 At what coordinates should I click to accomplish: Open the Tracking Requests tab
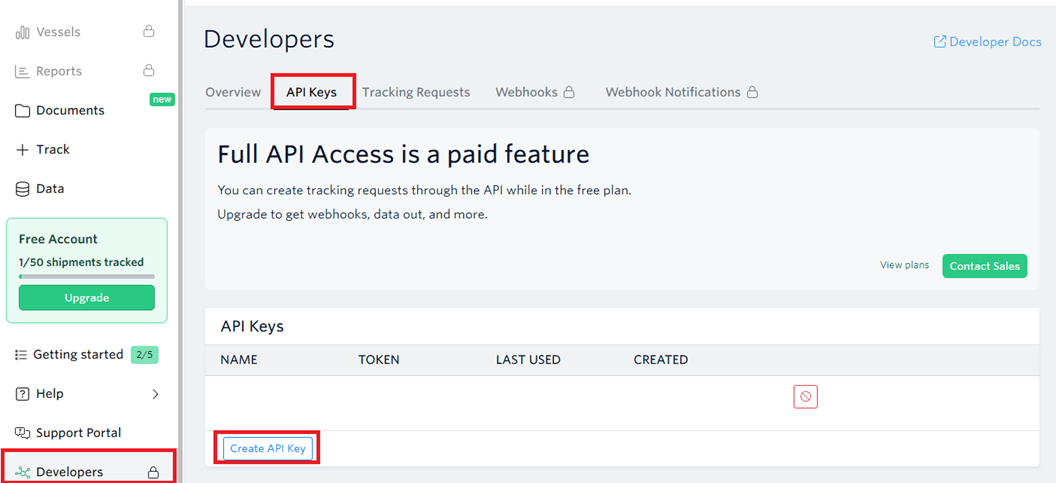pyautogui.click(x=416, y=92)
